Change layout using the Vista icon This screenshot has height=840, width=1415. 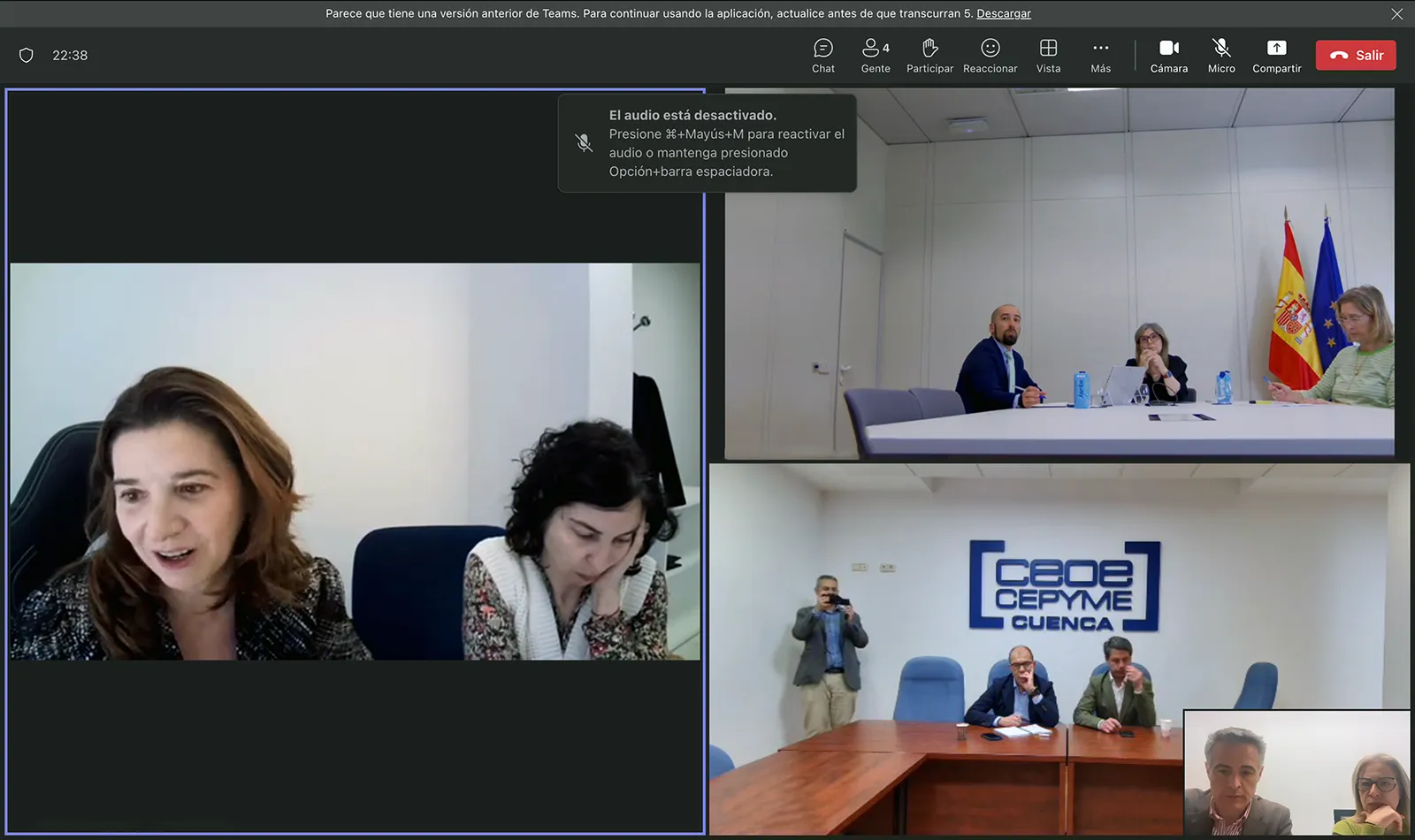point(1048,56)
